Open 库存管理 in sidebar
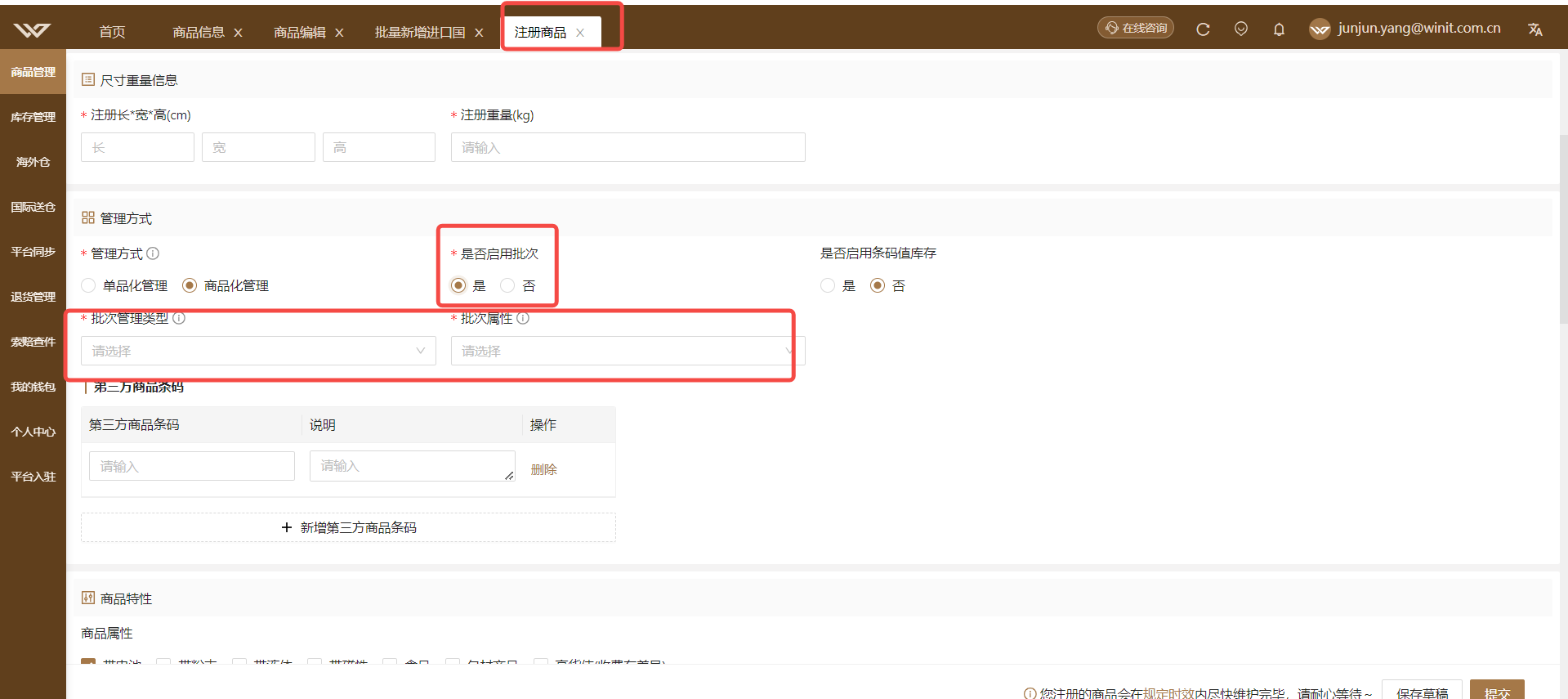The height and width of the screenshot is (699, 1568). (33, 117)
